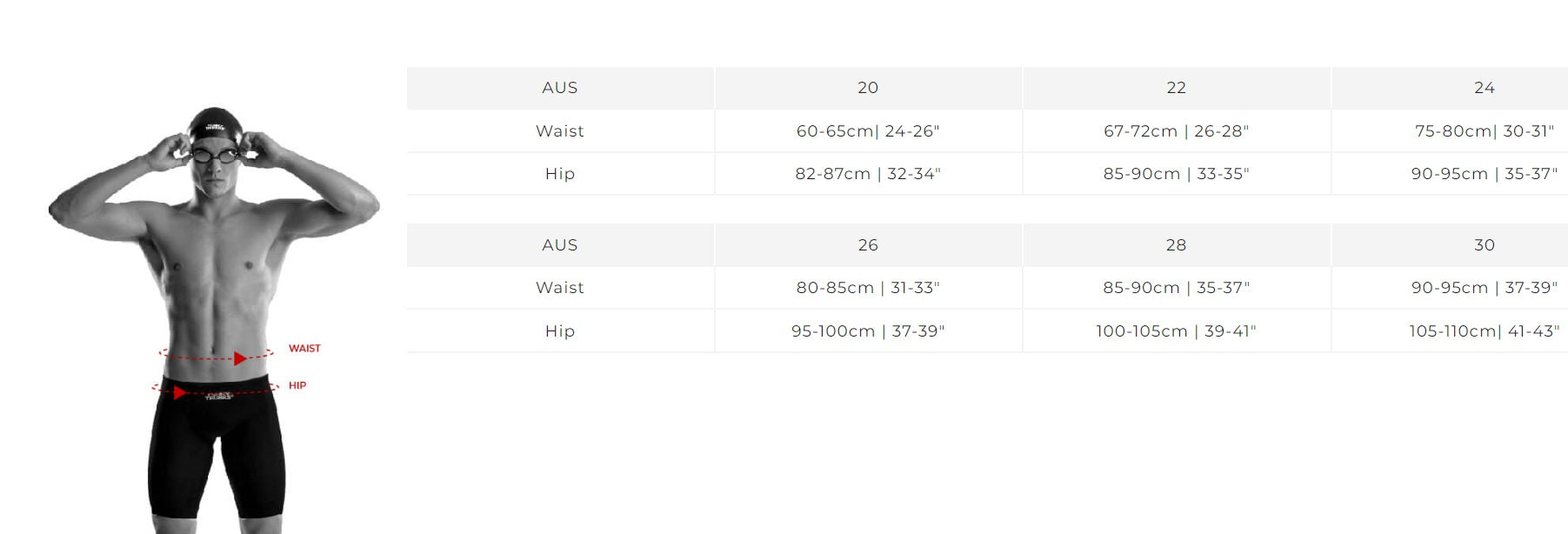Click the 80-85cm | 31-33" waist cell
1568x534 pixels.
click(x=867, y=288)
